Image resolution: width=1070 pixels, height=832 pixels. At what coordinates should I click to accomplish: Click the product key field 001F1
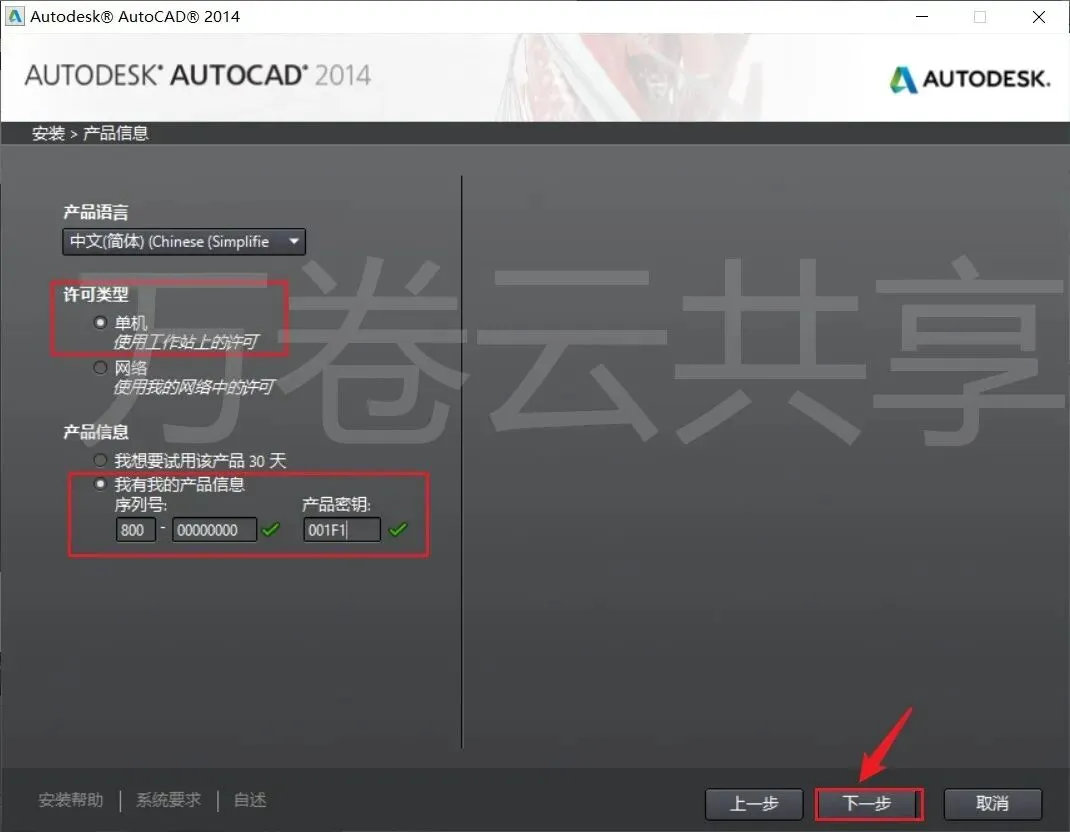pos(342,530)
